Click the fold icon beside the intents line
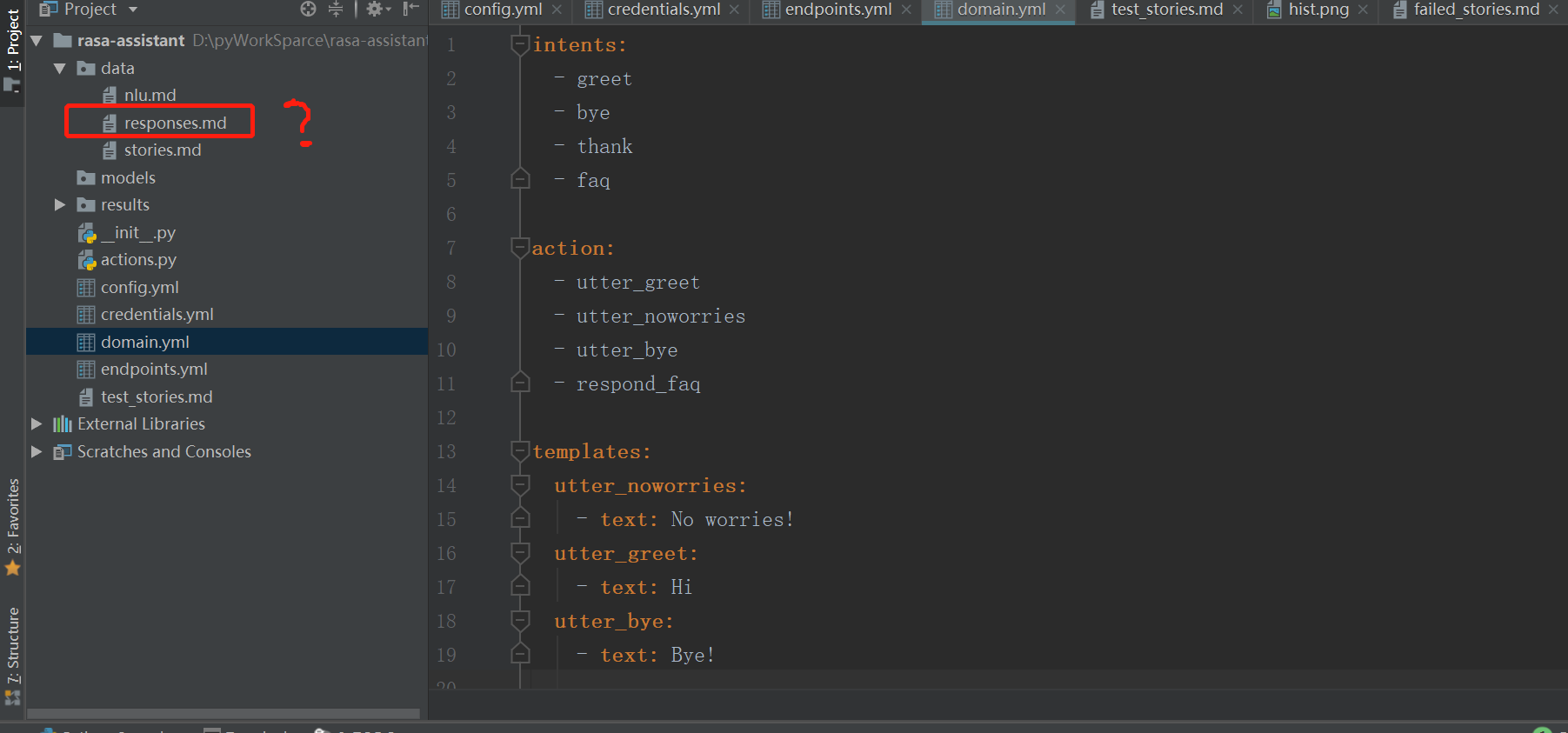The image size is (1568, 733). 520,44
